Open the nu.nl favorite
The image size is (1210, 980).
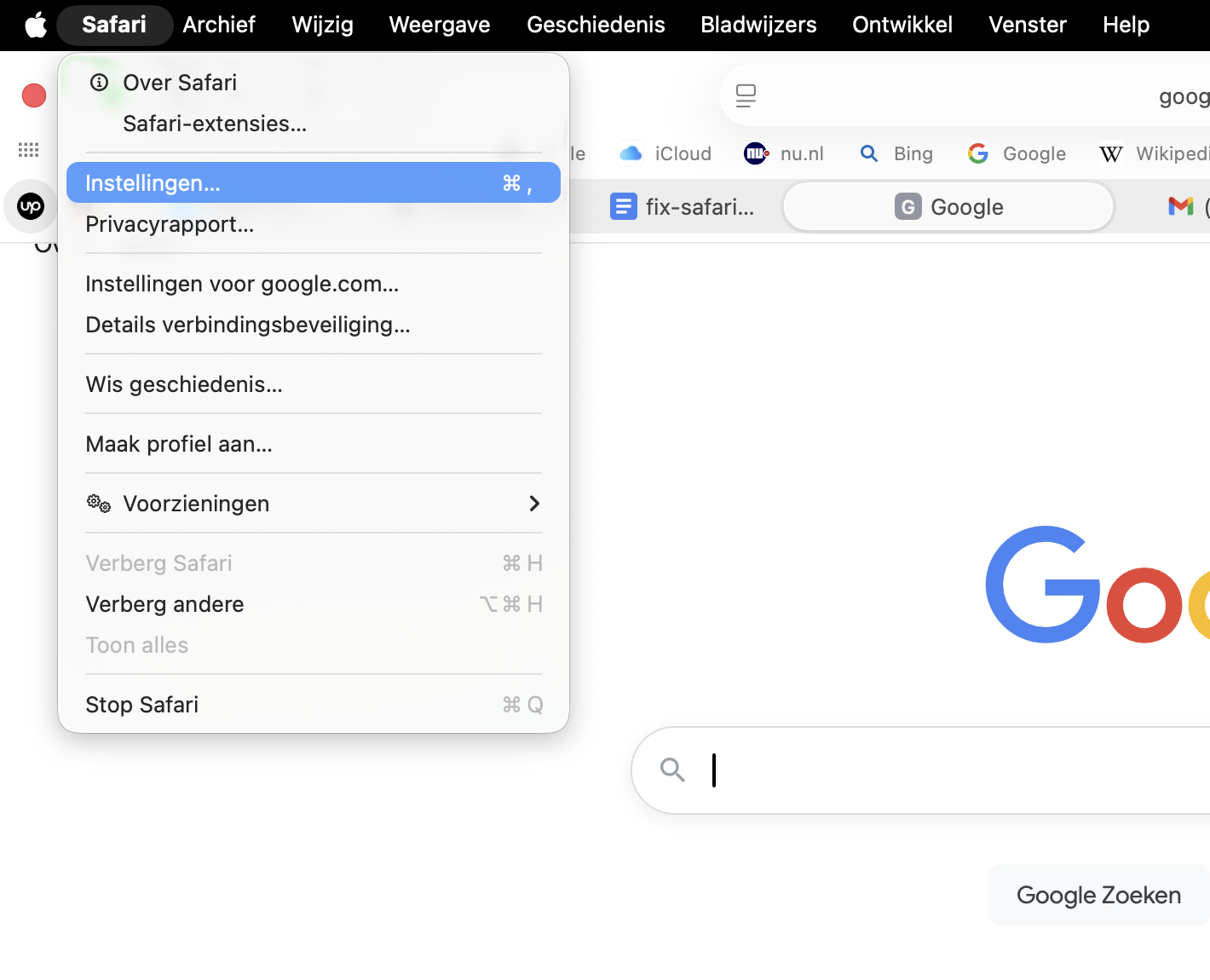(x=784, y=153)
